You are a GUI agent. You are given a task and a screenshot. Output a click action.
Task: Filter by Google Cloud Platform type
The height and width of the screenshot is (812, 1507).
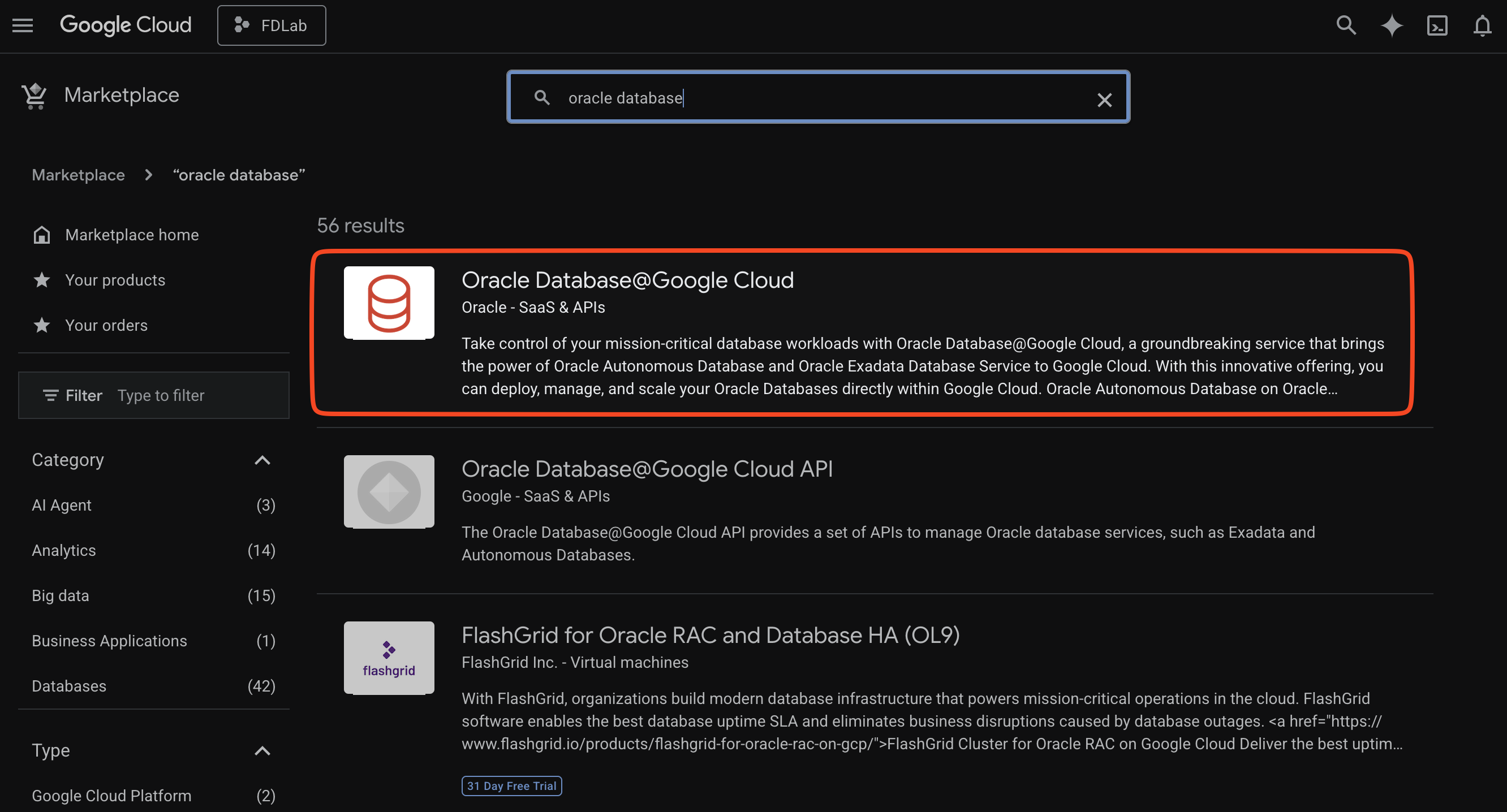[x=153, y=796]
